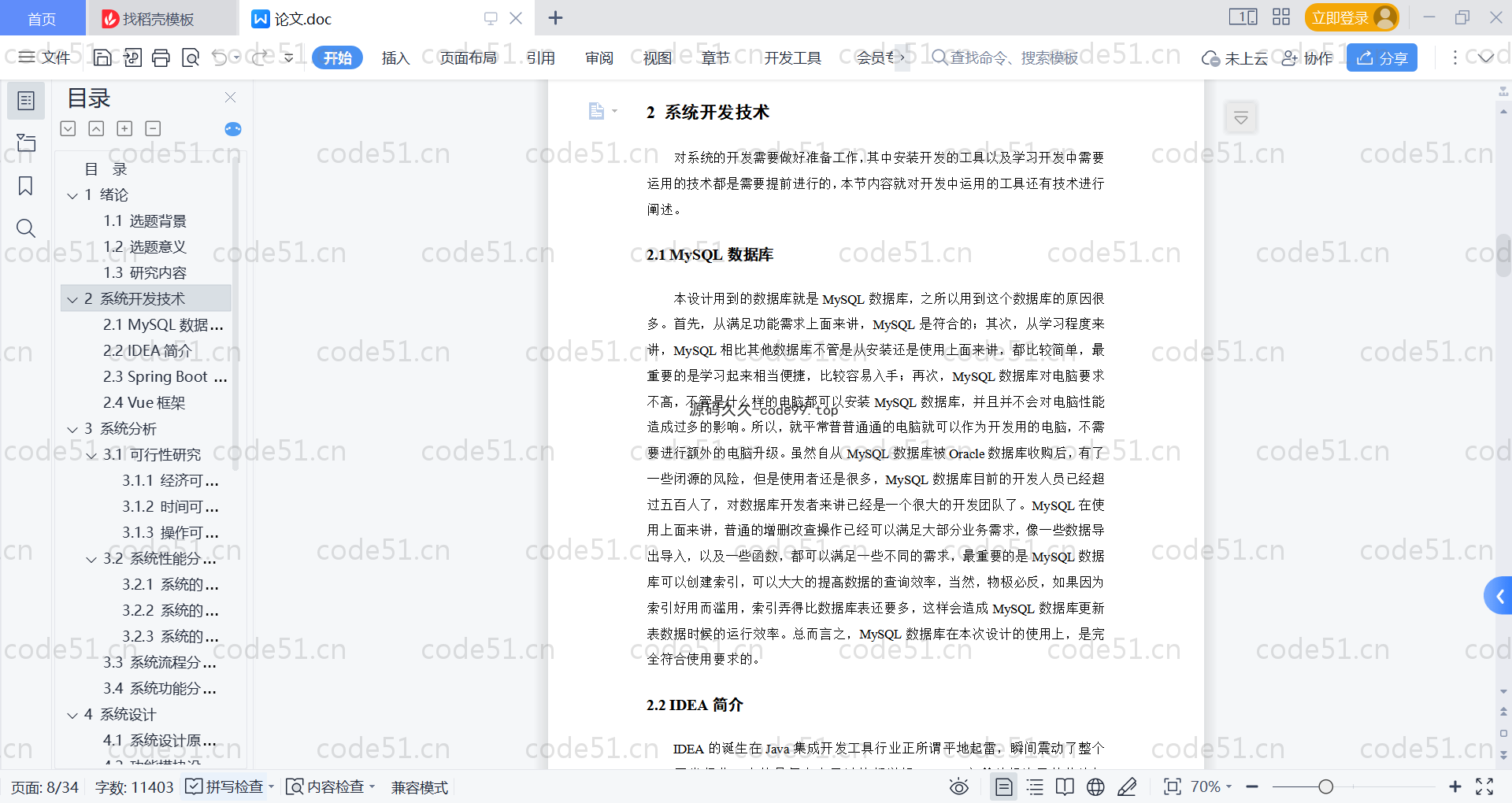
Task: Click the grid apps icon in title bar
Action: (1281, 17)
